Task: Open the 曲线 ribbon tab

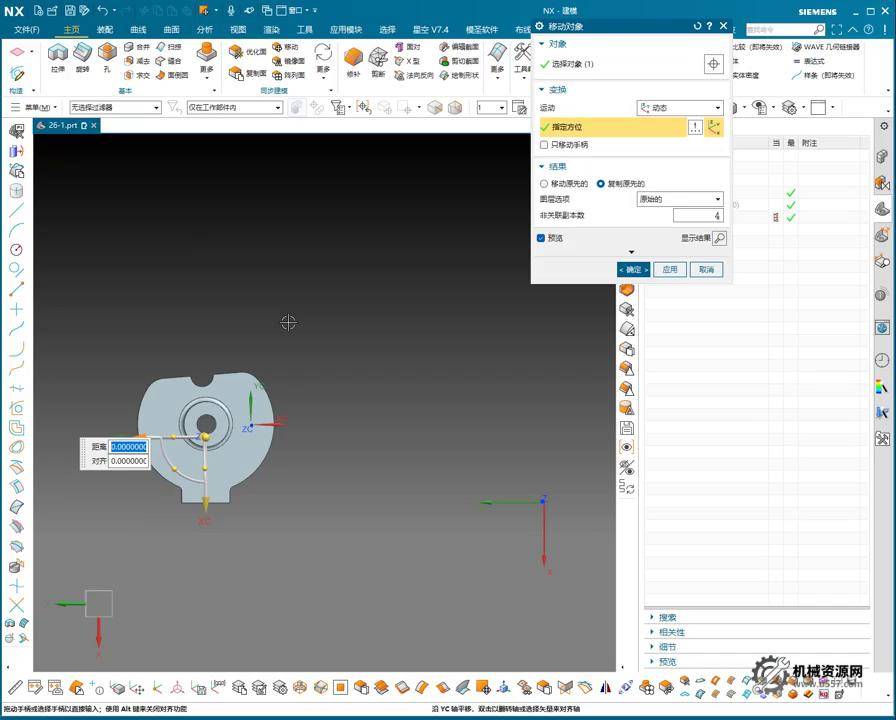Action: (x=138, y=30)
